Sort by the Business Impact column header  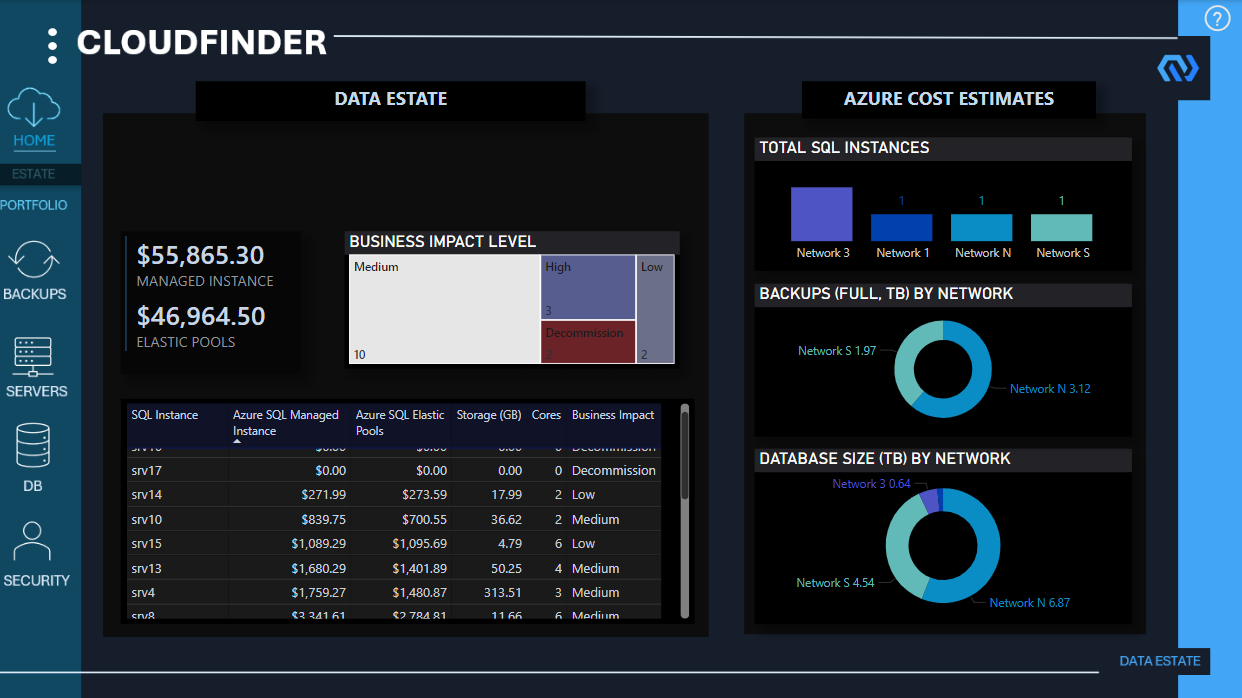point(613,415)
